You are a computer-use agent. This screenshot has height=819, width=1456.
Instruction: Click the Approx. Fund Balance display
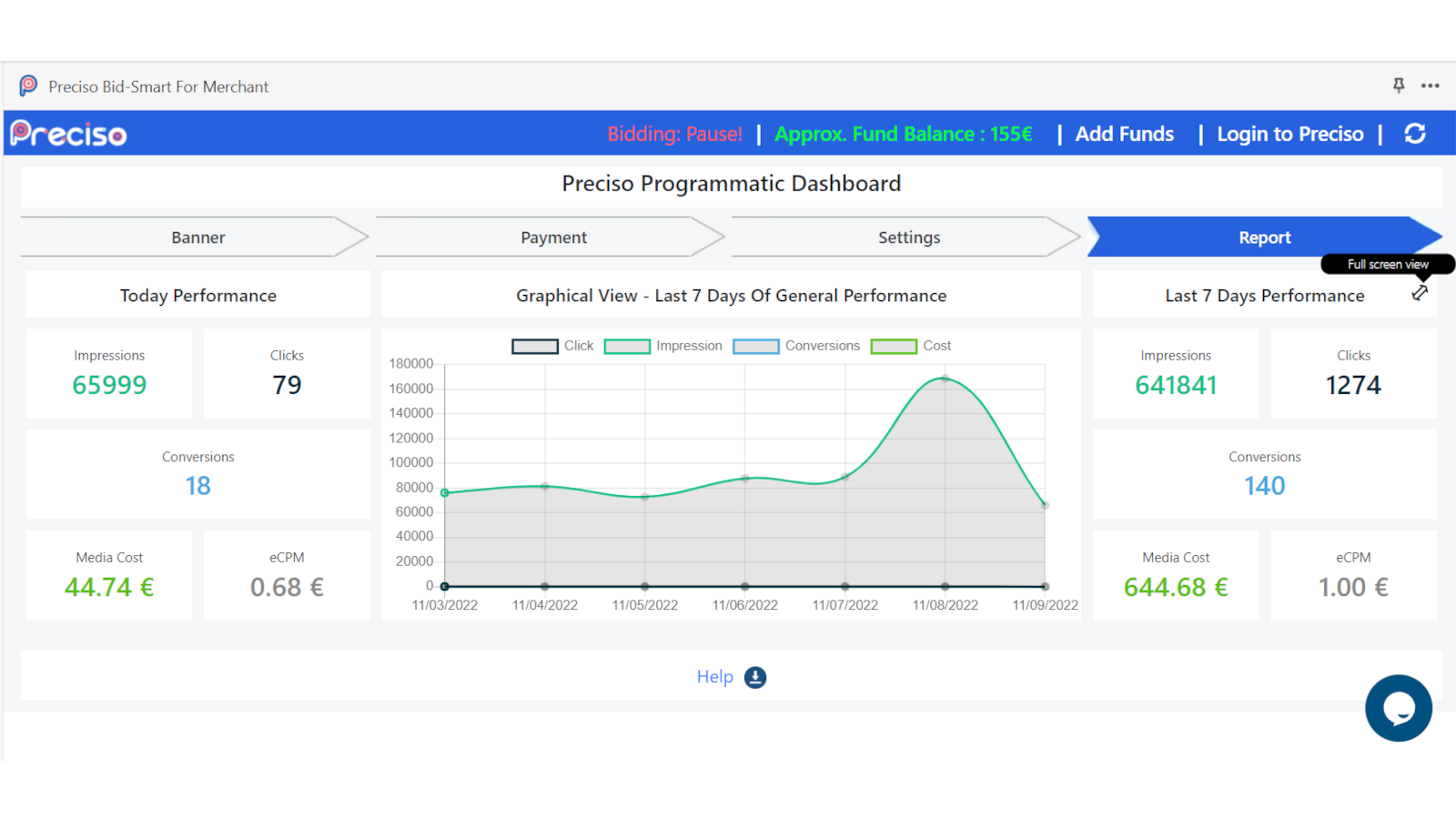[904, 134]
